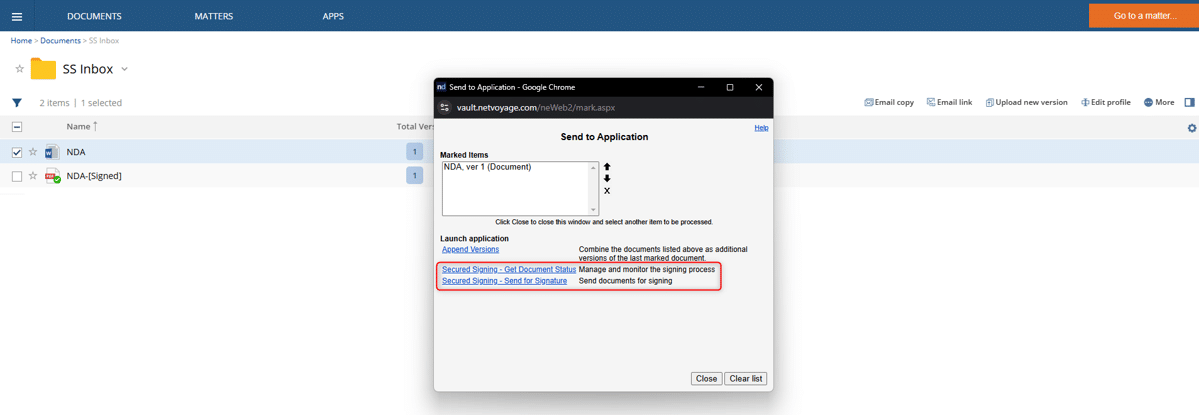Move marked item down with arrow
Screen dimensions: 1199x415
[x=607, y=179]
